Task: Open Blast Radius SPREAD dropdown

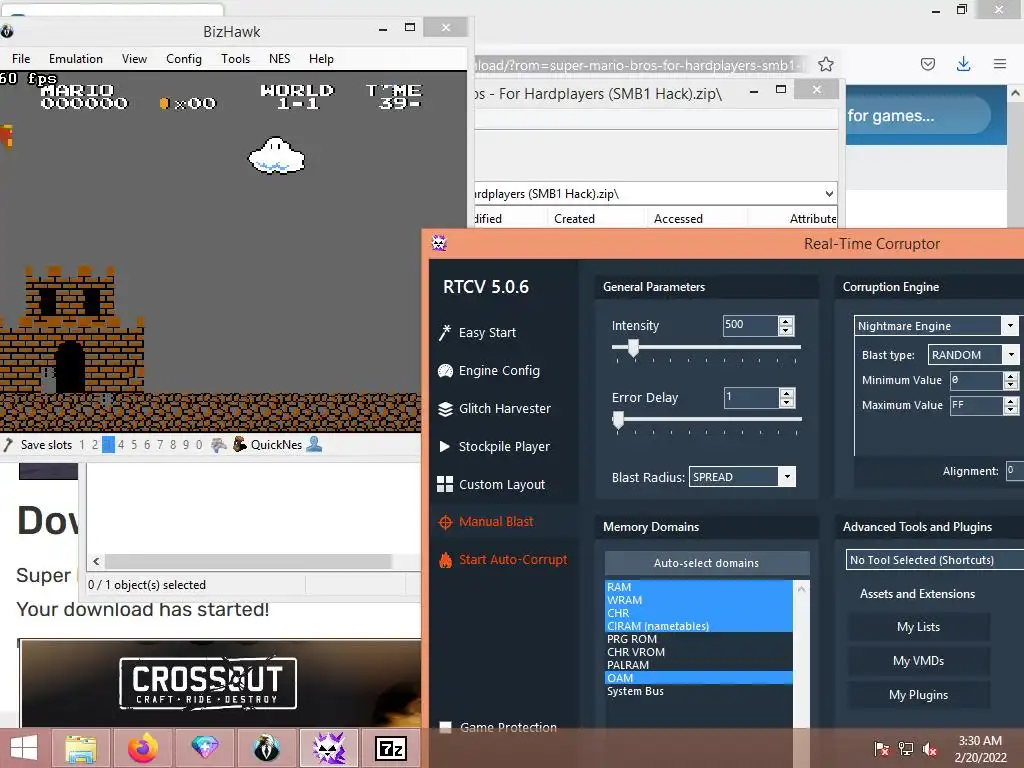Action: pyautogui.click(x=787, y=477)
